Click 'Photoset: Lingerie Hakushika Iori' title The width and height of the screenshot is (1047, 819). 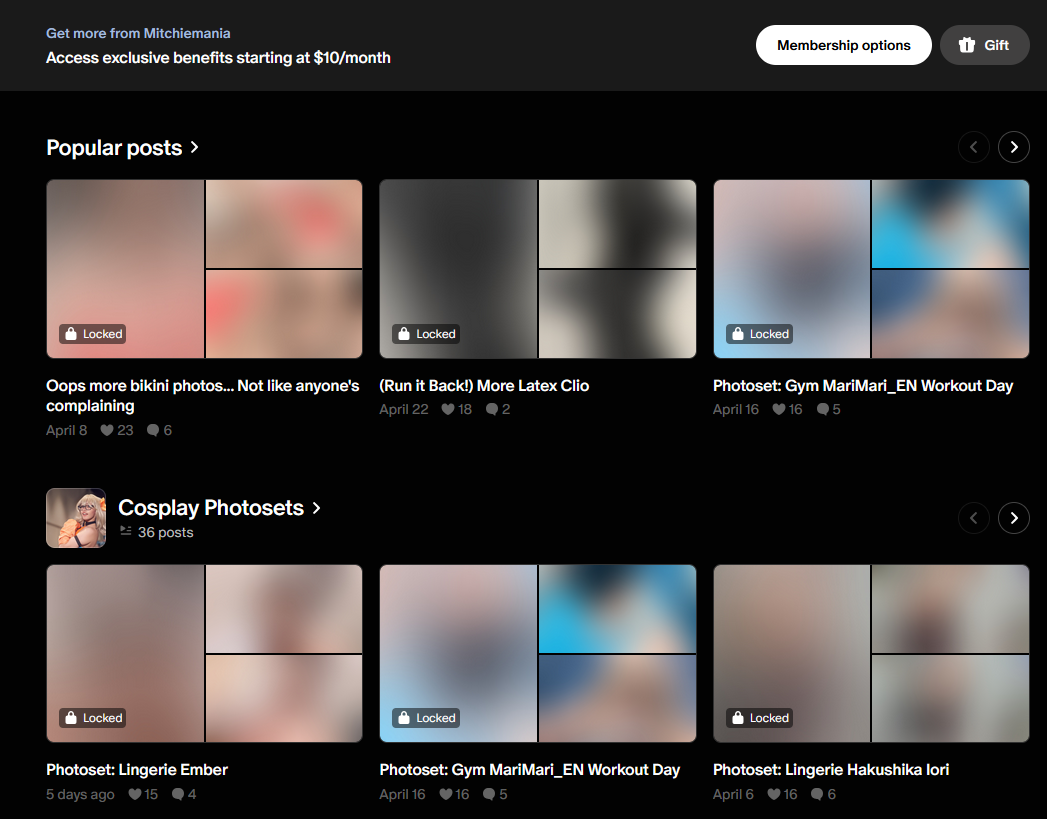pos(831,770)
